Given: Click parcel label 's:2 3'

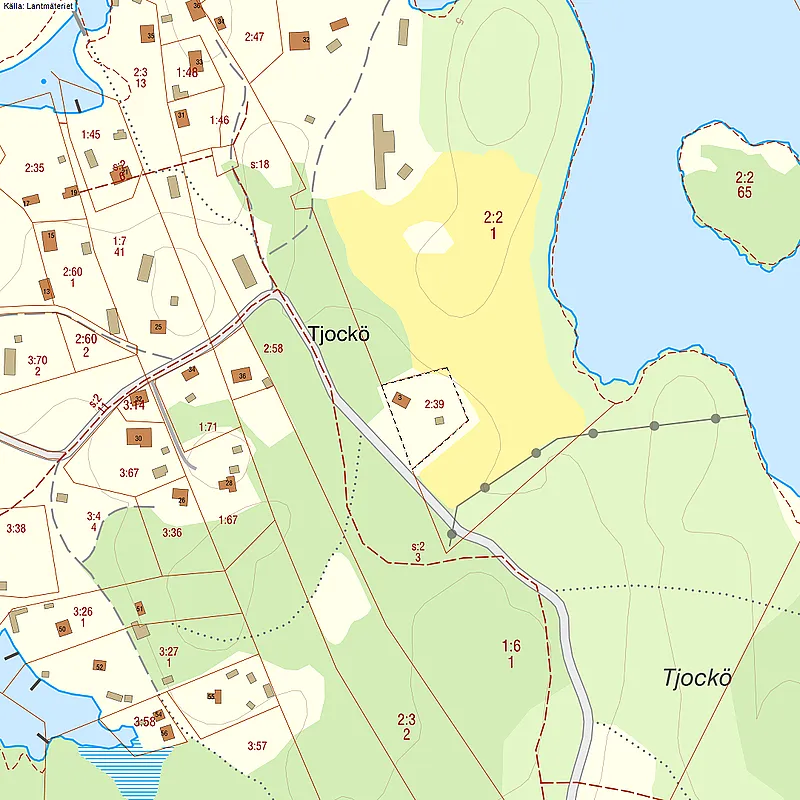Looking at the screenshot, I should (418, 553).
